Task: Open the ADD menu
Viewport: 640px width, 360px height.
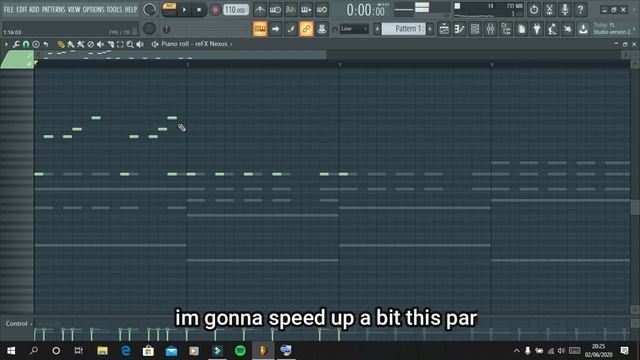Action: click(34, 9)
